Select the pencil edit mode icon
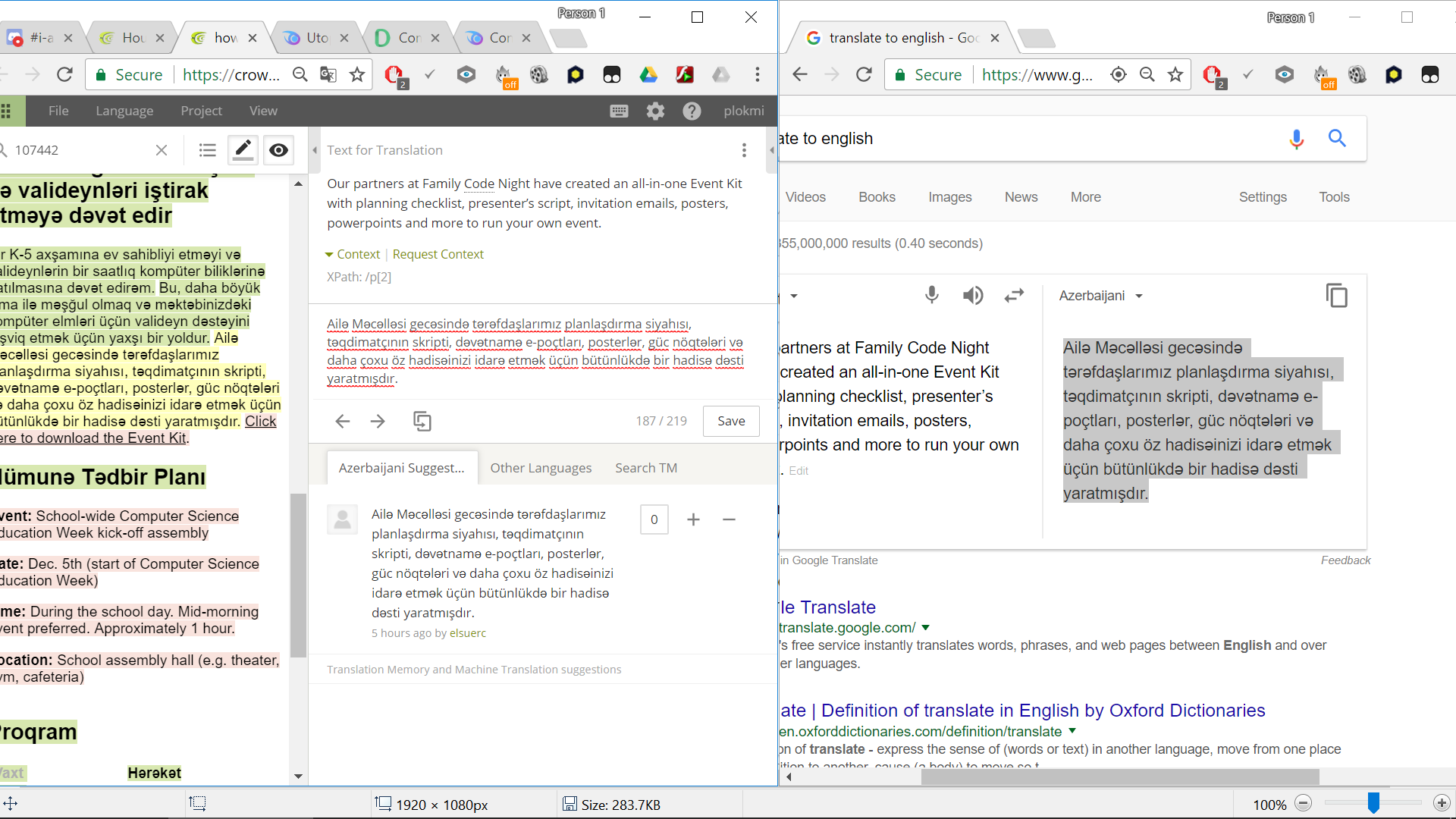1456x819 pixels. point(243,150)
